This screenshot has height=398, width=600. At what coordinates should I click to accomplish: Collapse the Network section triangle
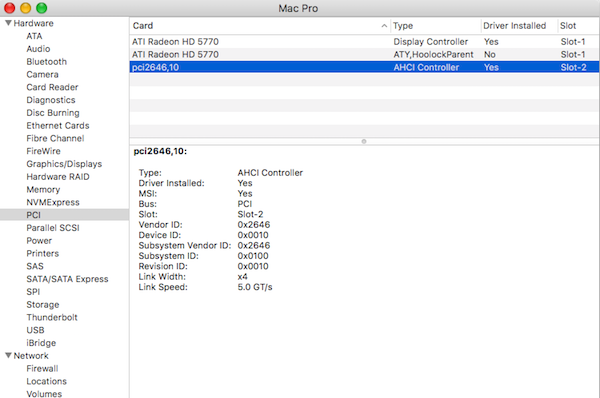tap(8, 356)
